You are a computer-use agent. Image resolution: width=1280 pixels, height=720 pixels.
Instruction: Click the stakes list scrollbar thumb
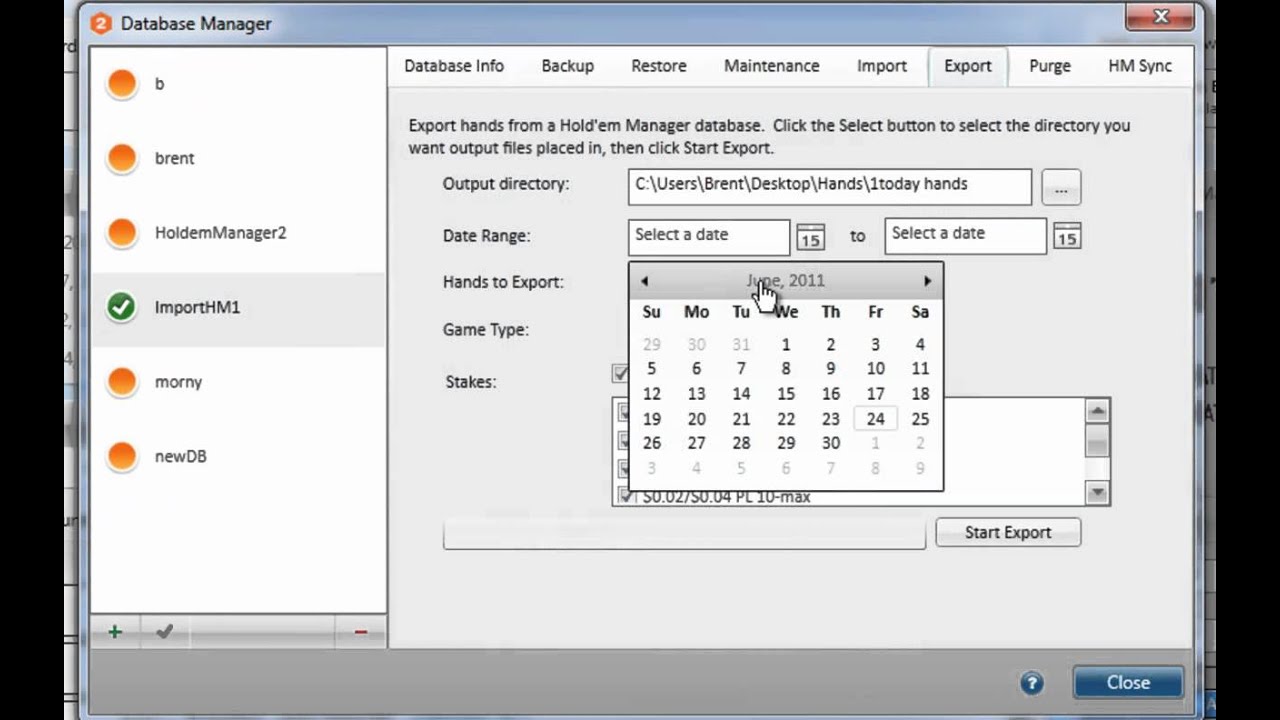(1097, 440)
